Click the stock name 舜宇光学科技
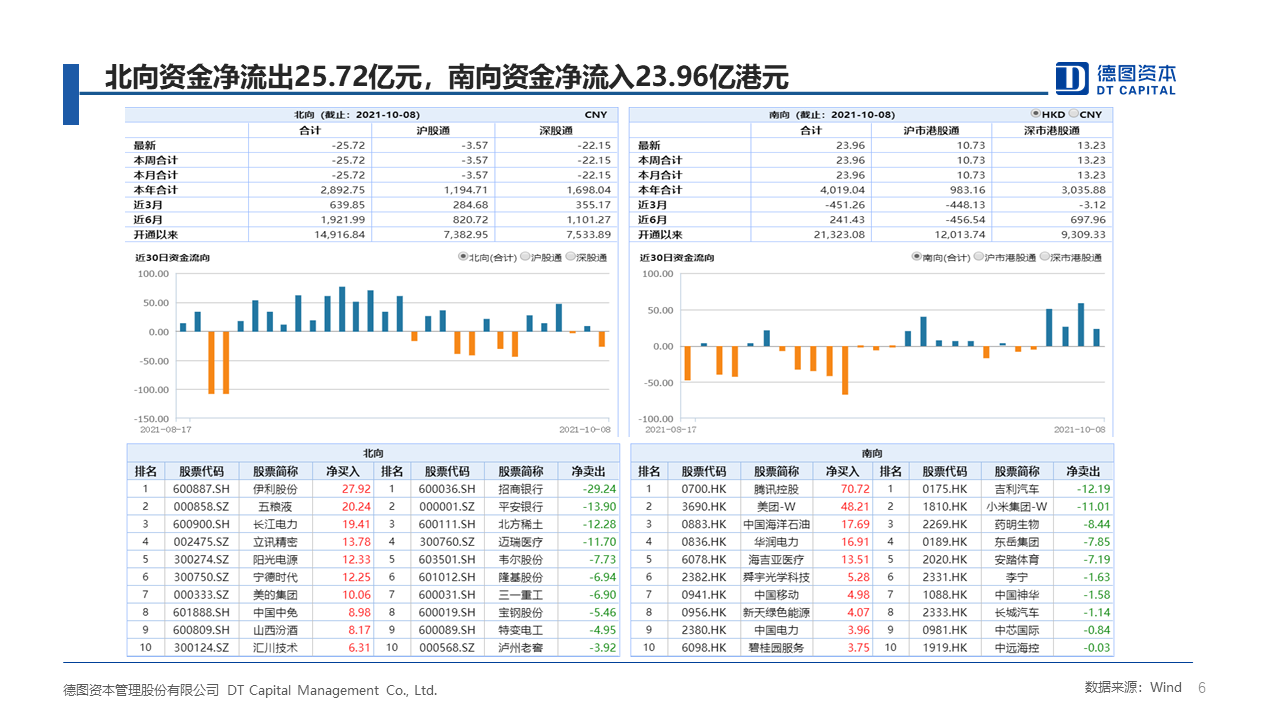The height and width of the screenshot is (720, 1280). point(777,577)
